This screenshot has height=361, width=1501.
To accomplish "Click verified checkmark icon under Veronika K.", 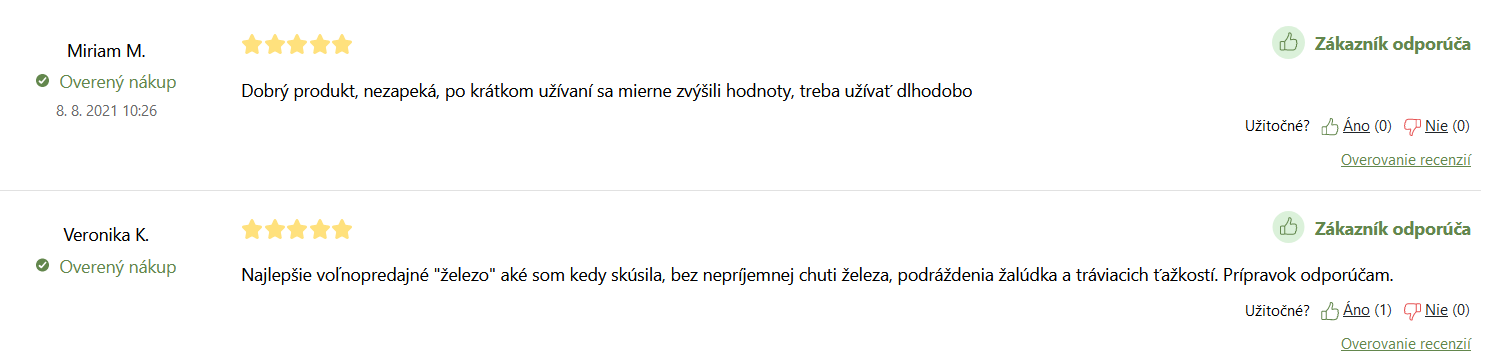I will pyautogui.click(x=43, y=266).
